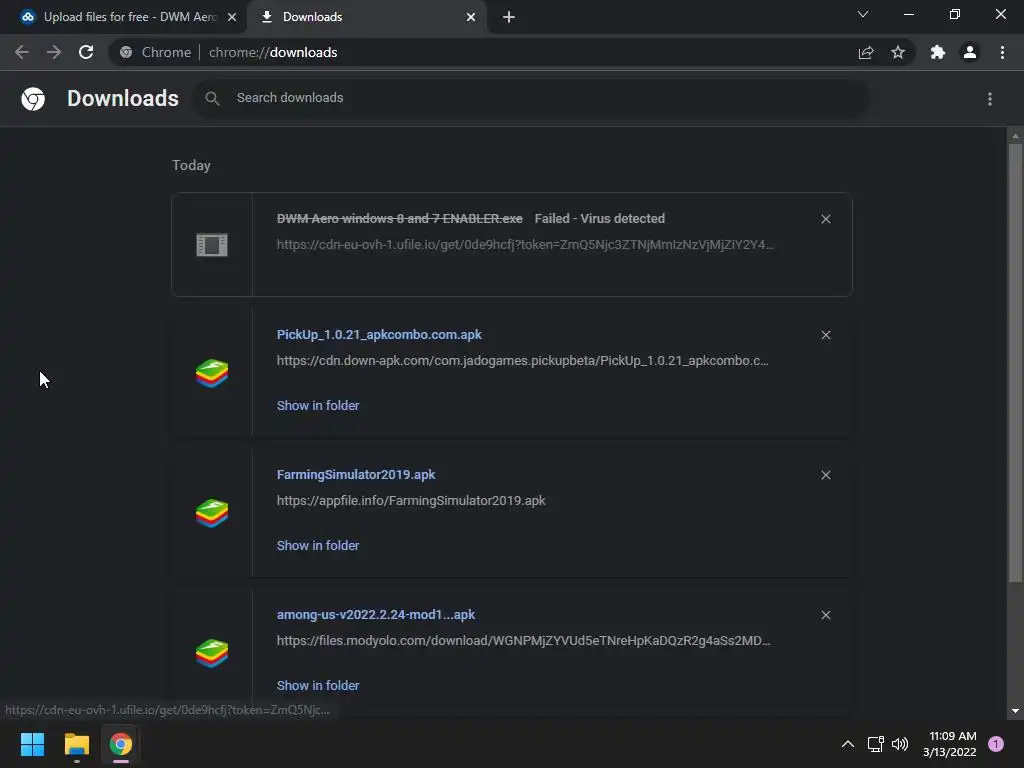Share this page using the share icon

pyautogui.click(x=866, y=52)
